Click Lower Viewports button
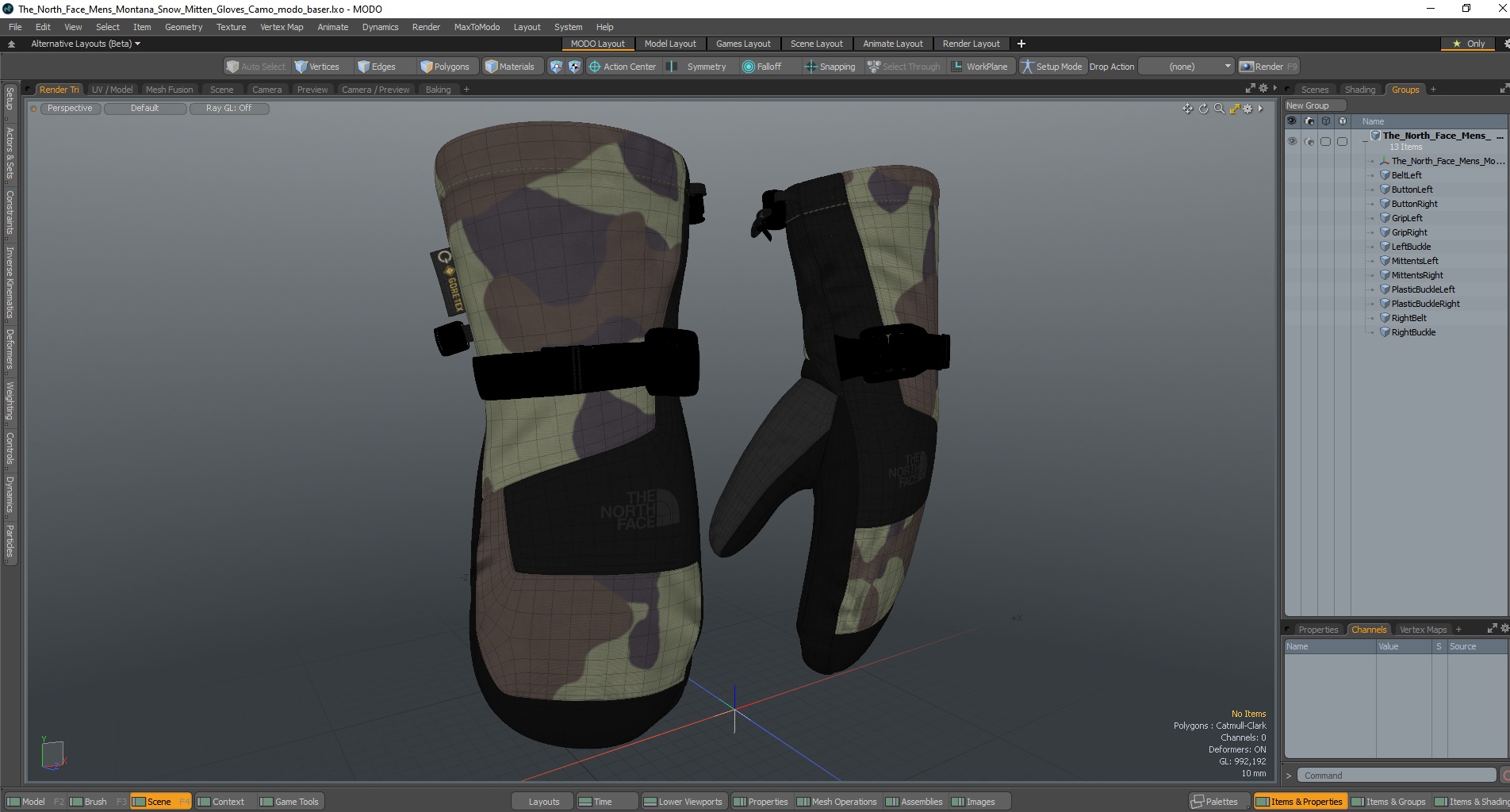This screenshot has width=1510, height=812. click(x=683, y=802)
